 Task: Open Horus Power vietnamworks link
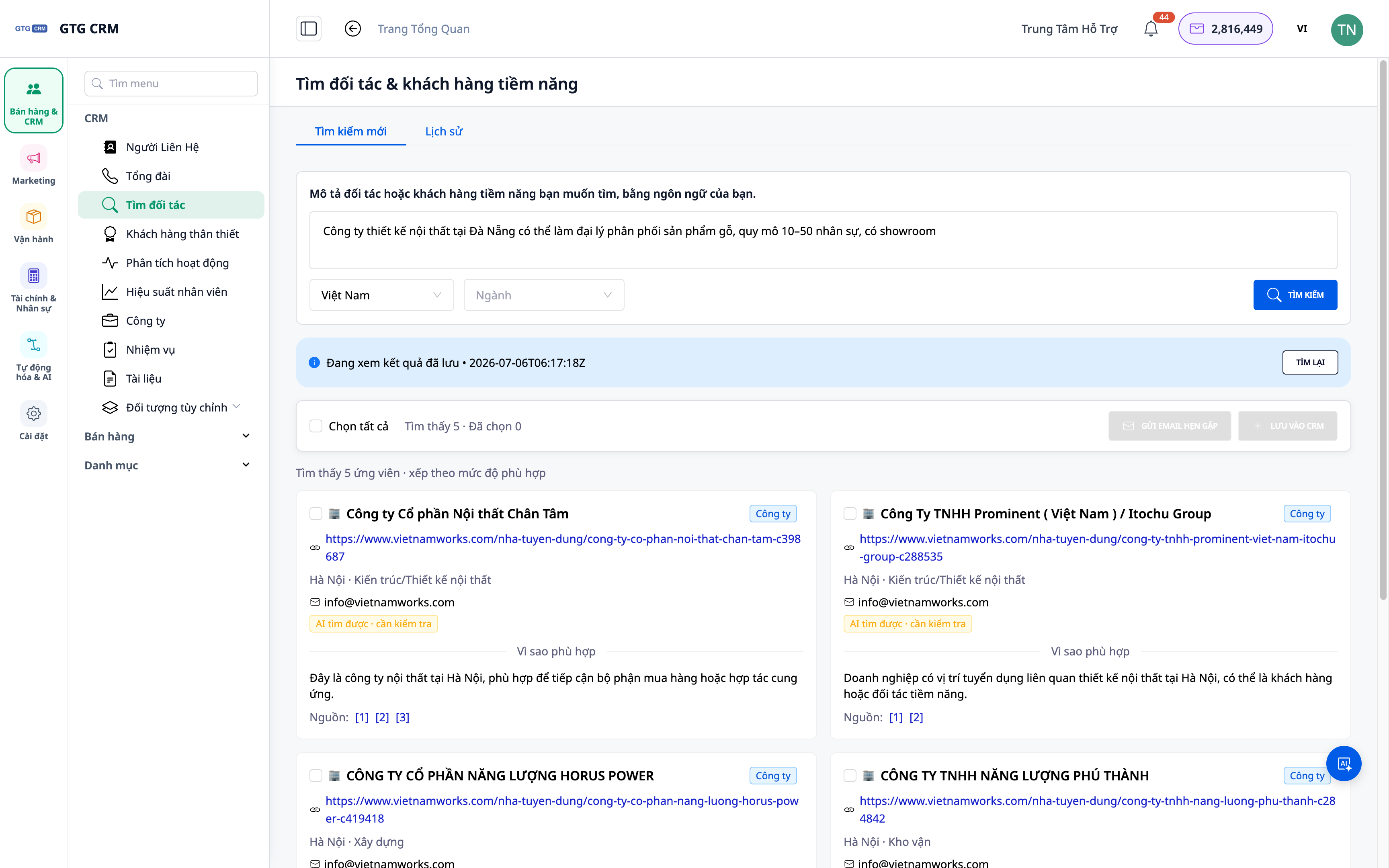pos(562,809)
